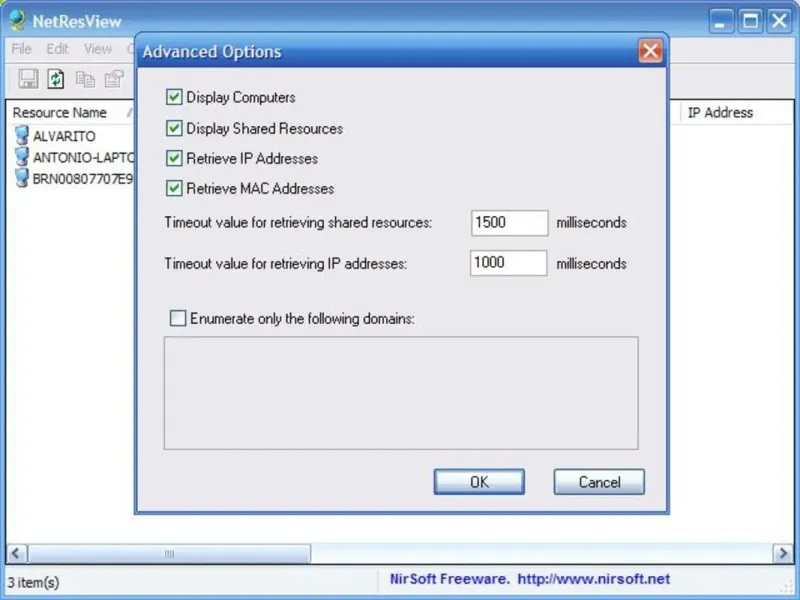
Task: Minimize the NetResView window
Action: click(721, 21)
